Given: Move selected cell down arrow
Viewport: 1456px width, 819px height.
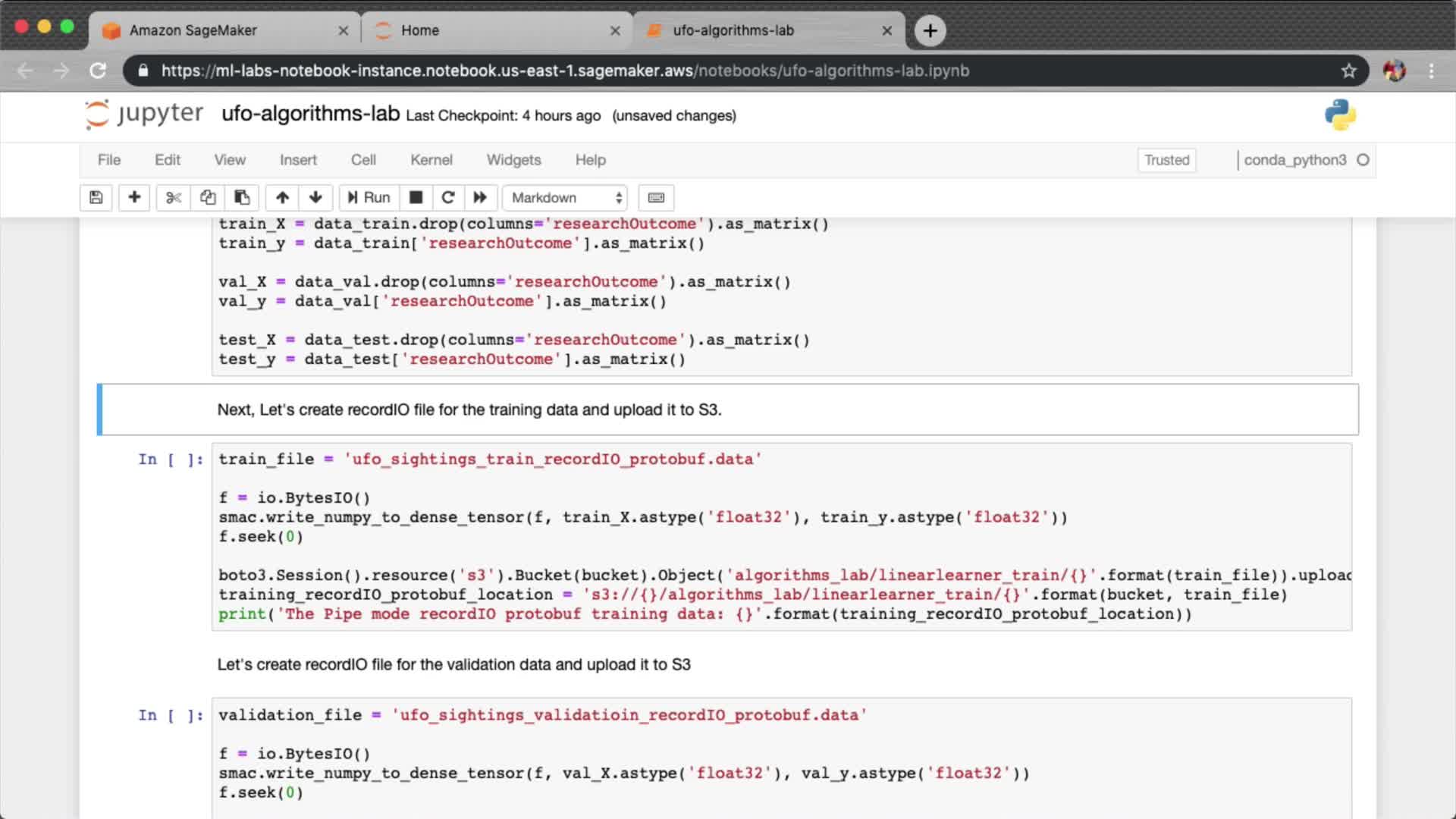Looking at the screenshot, I should click(x=316, y=198).
